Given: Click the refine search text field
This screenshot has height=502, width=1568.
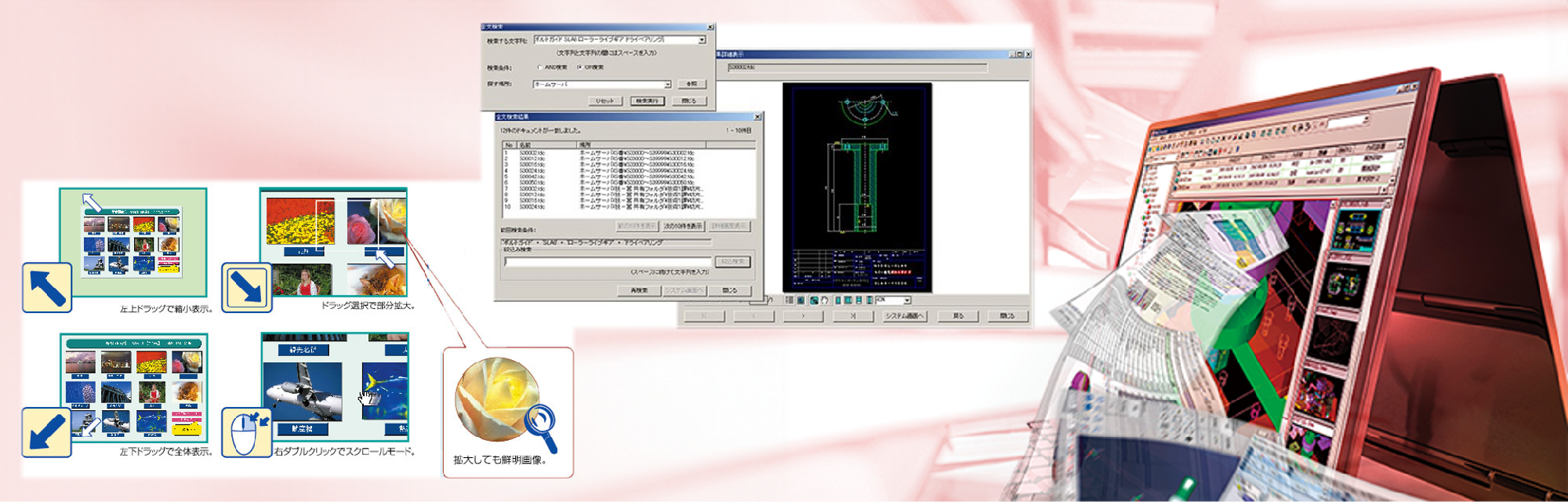Looking at the screenshot, I should click(608, 262).
